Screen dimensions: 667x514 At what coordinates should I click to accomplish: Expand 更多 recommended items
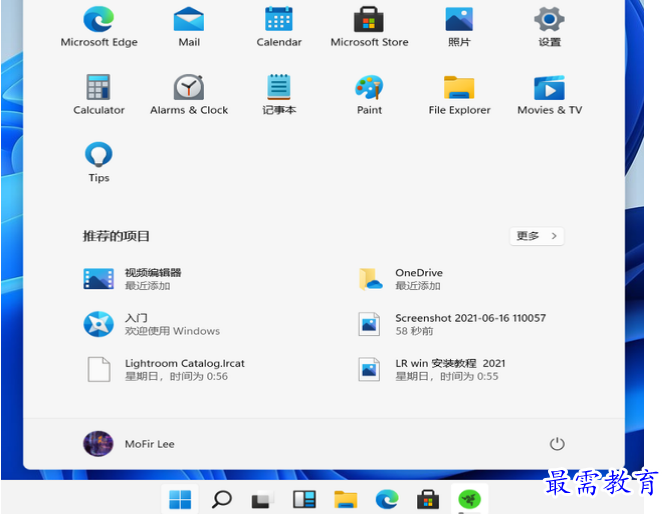point(537,236)
